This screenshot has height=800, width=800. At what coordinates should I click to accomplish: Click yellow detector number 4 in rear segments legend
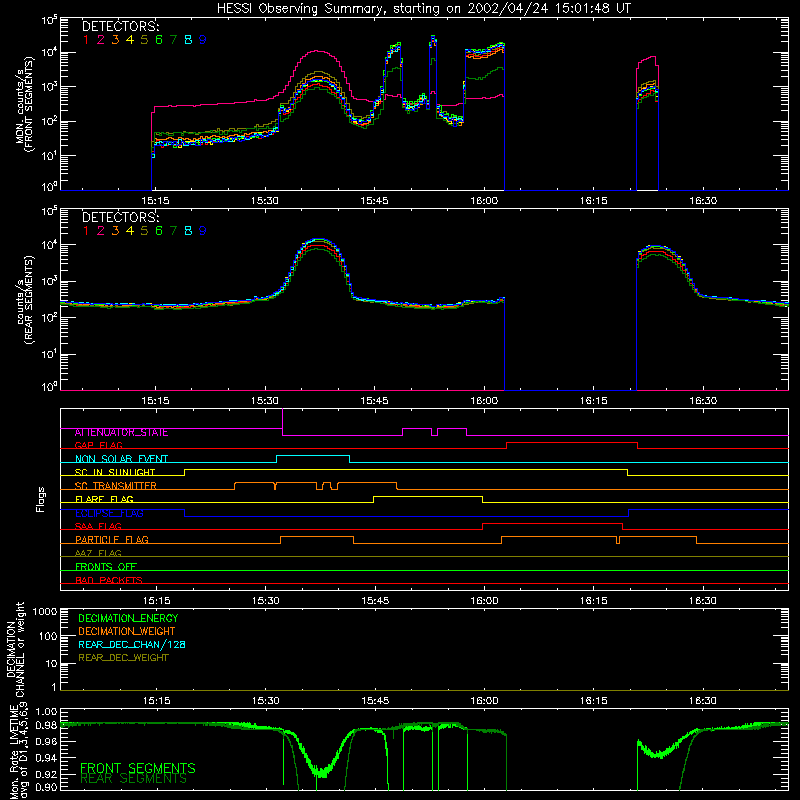tap(130, 231)
